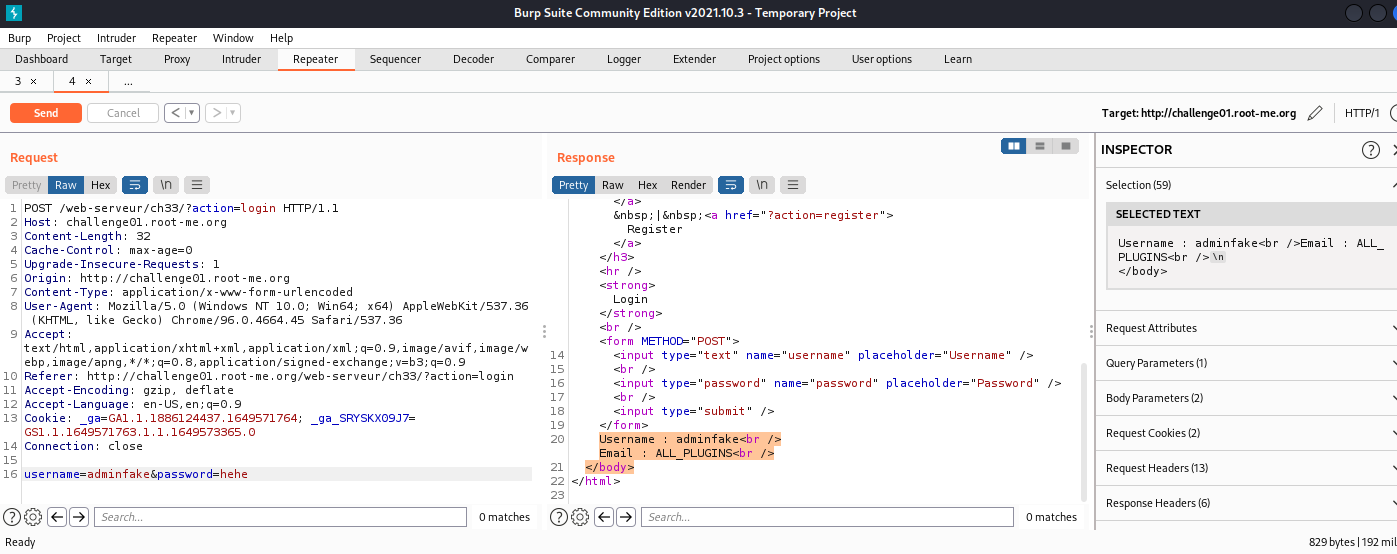Viewport: 1397px width, 554px height.
Task: Open the Project menu
Action: 64,38
